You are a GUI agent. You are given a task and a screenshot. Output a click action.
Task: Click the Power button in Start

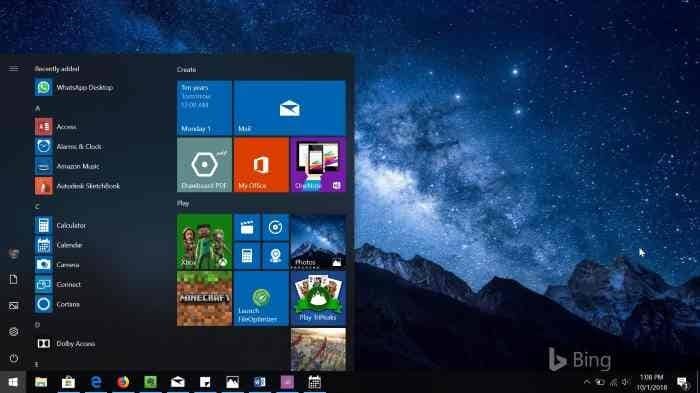[13, 358]
